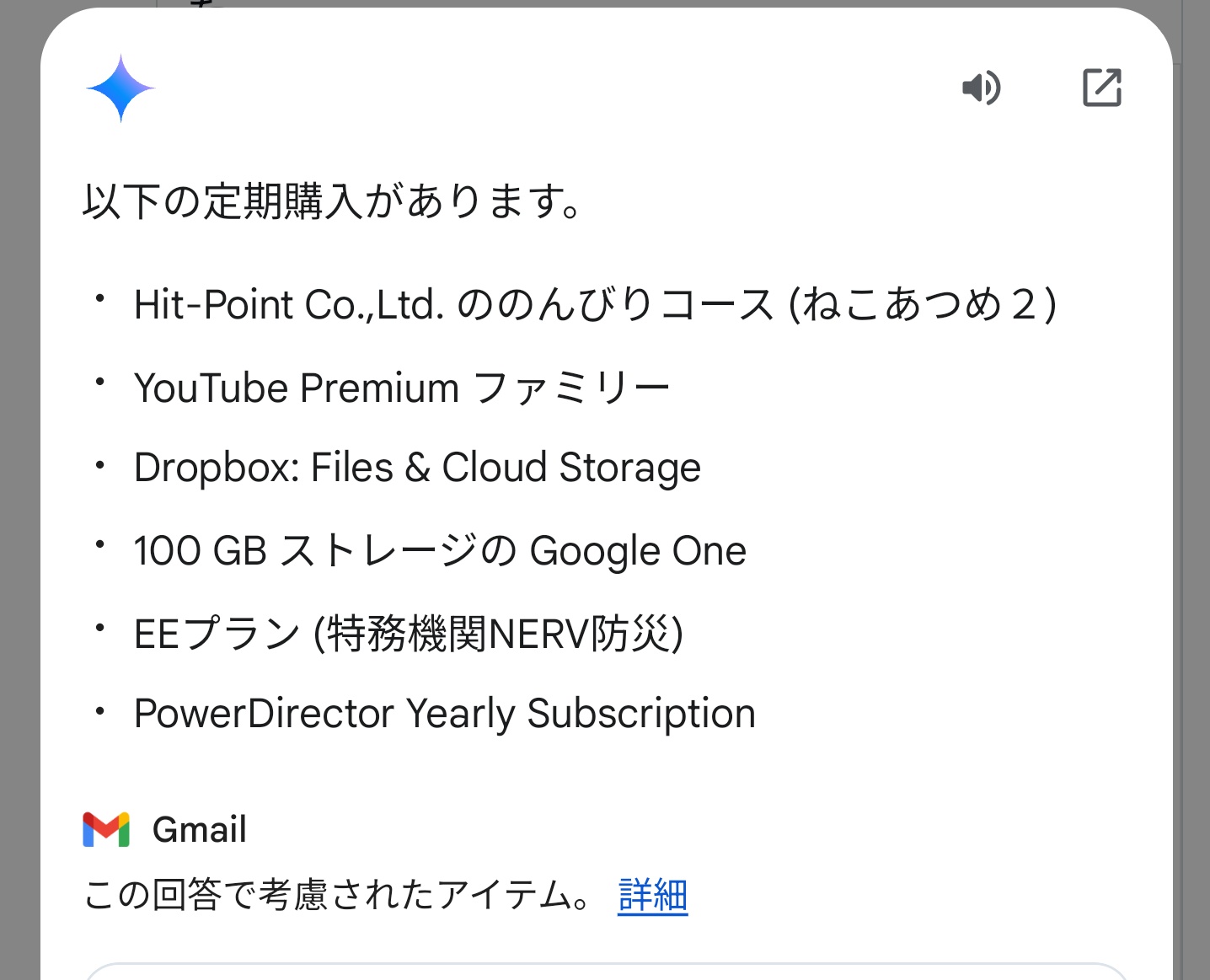Viewport: 1210px width, 980px height.
Task: Tap the Gemini sparkle icon
Action: click(x=120, y=88)
